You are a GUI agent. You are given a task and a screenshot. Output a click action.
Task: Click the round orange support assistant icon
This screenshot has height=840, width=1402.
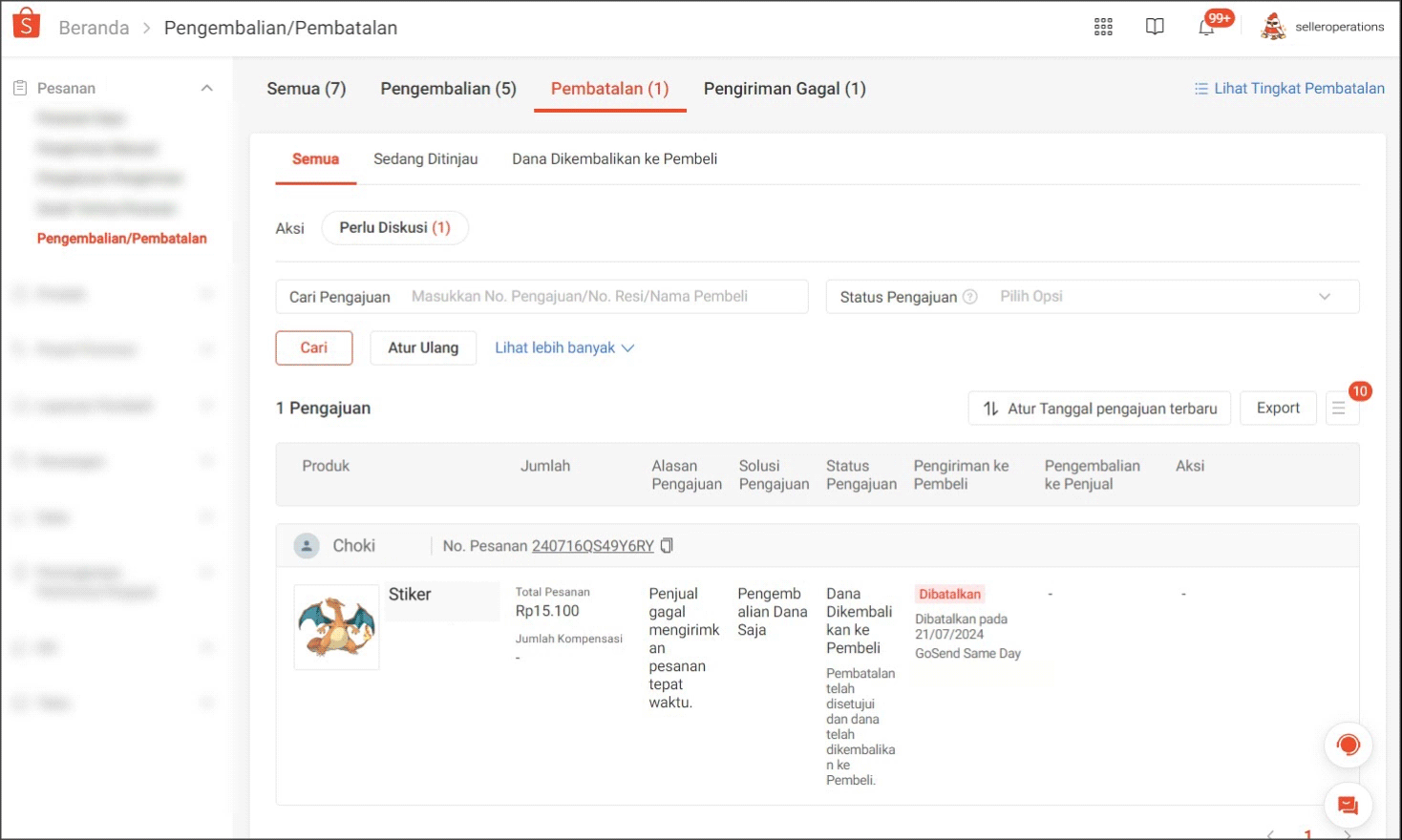coord(1348,745)
